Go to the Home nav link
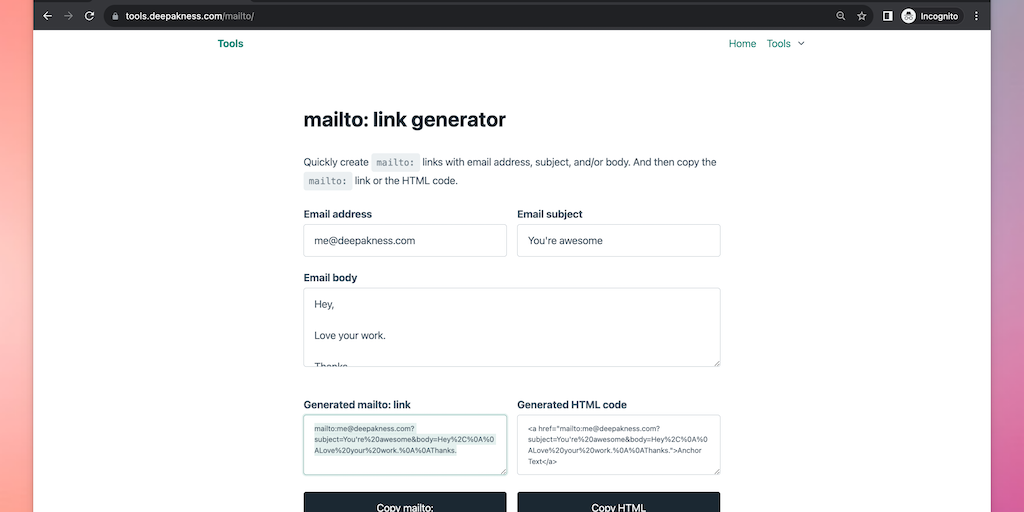This screenshot has width=1024, height=512. 742,44
